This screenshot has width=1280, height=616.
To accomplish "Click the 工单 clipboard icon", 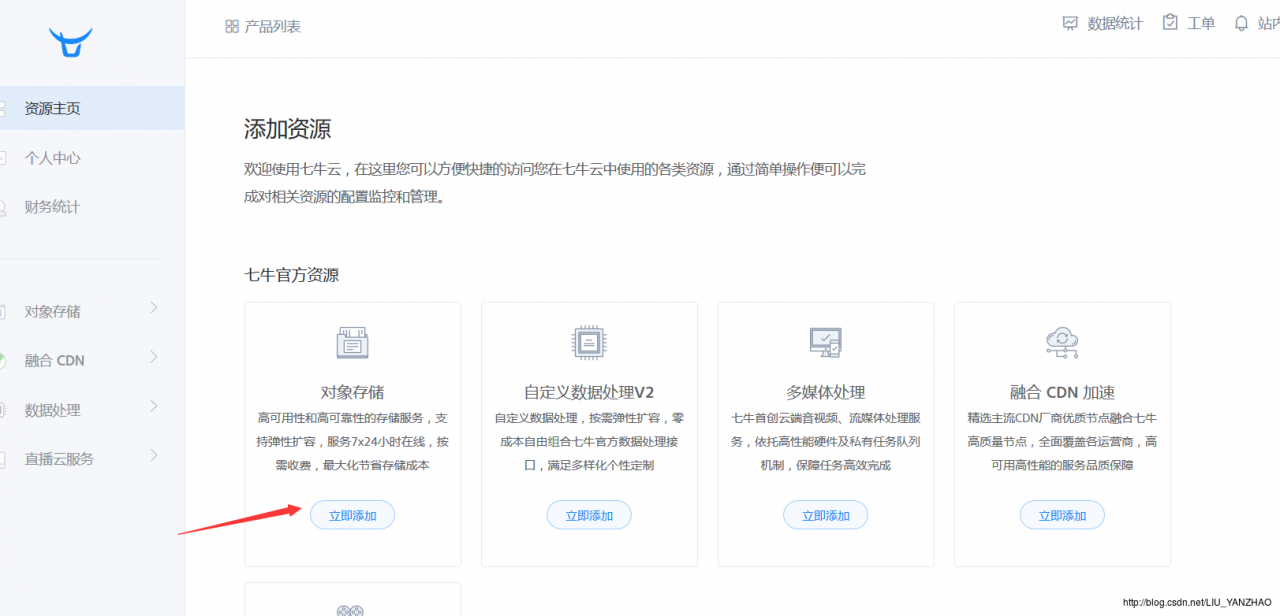I will pos(1170,23).
